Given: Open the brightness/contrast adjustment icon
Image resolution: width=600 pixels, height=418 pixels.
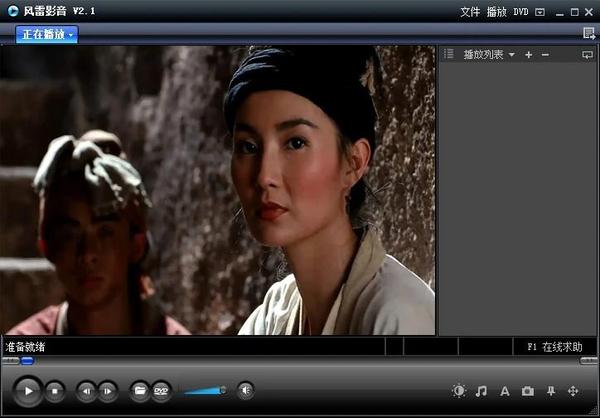Looking at the screenshot, I should coord(459,391).
